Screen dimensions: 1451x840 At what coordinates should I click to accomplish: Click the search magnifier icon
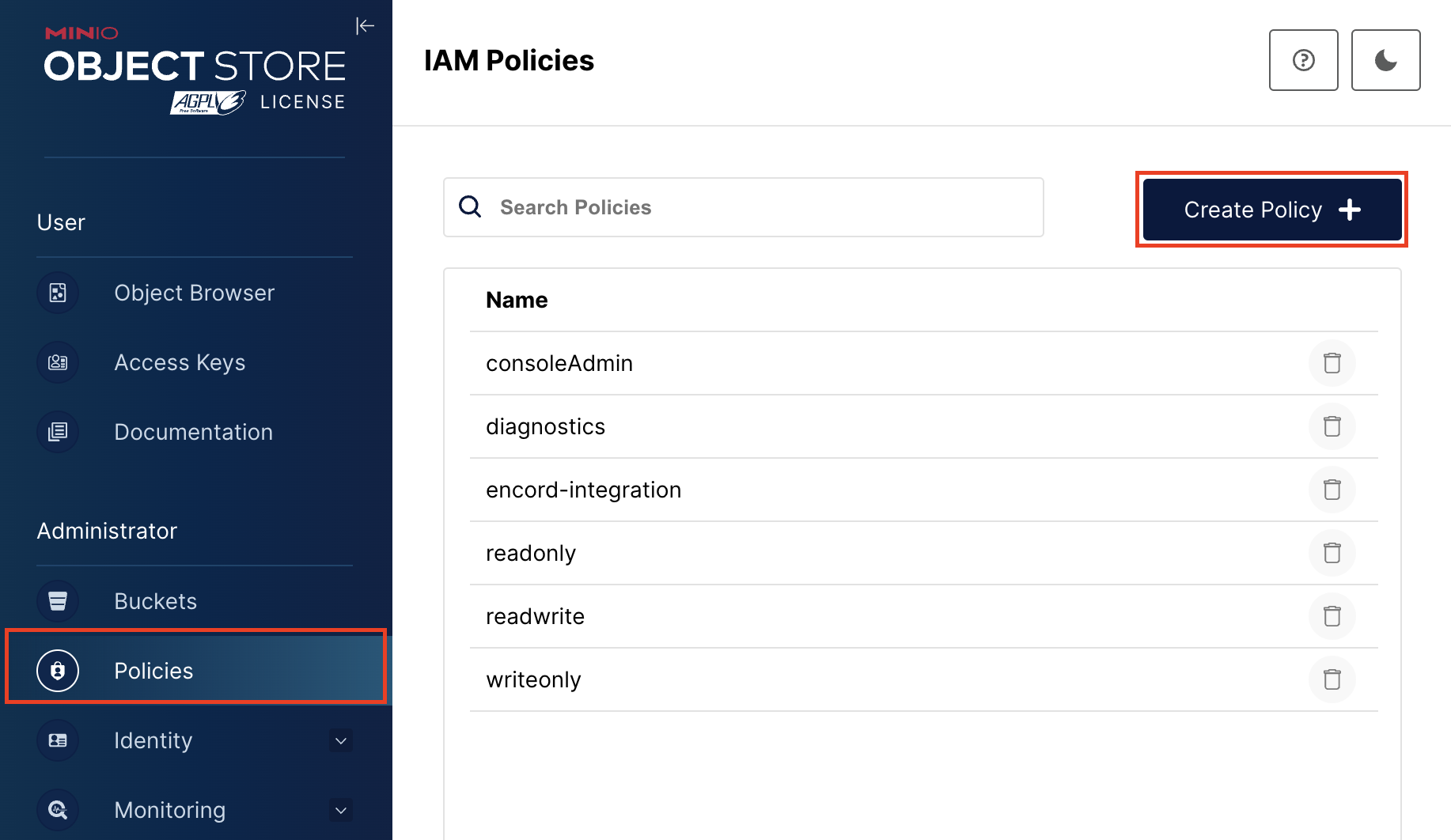[x=470, y=206]
